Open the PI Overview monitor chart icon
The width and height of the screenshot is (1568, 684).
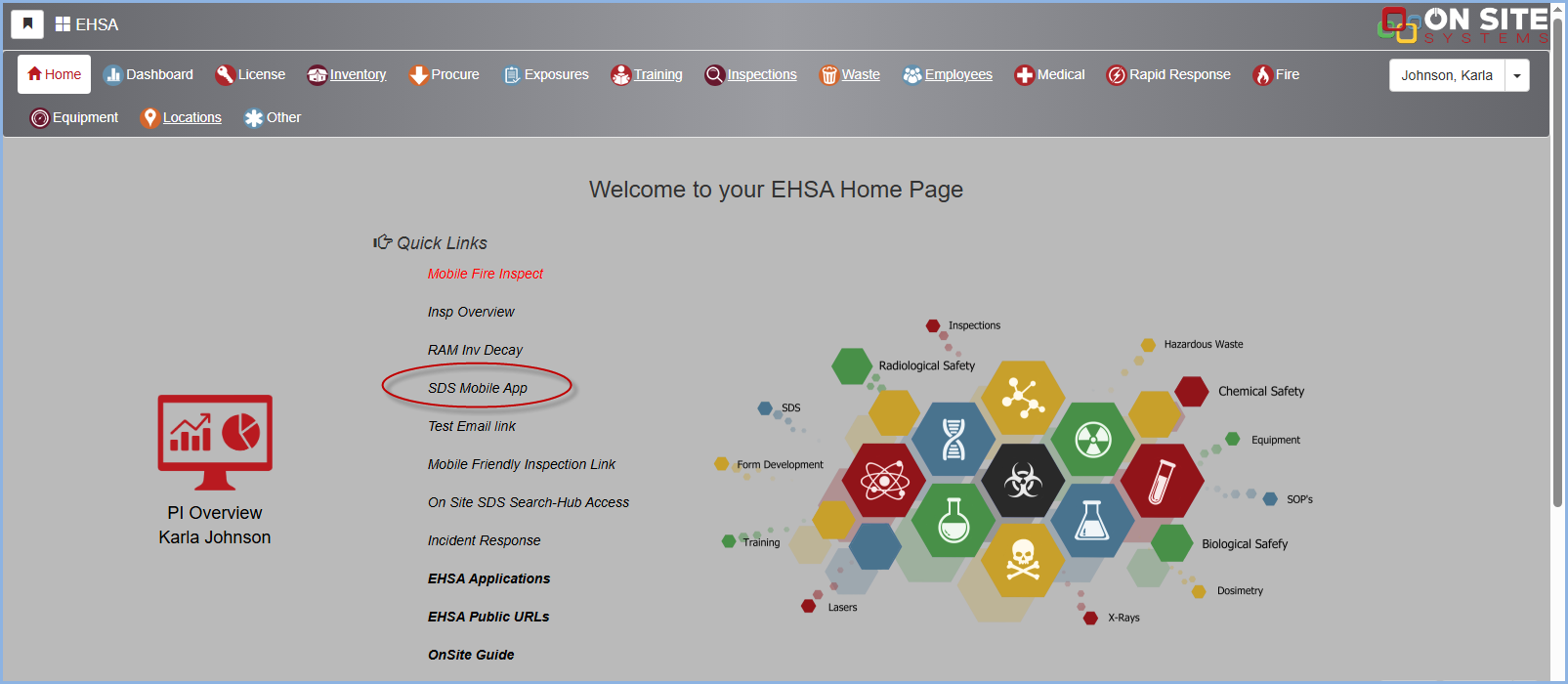(x=215, y=442)
